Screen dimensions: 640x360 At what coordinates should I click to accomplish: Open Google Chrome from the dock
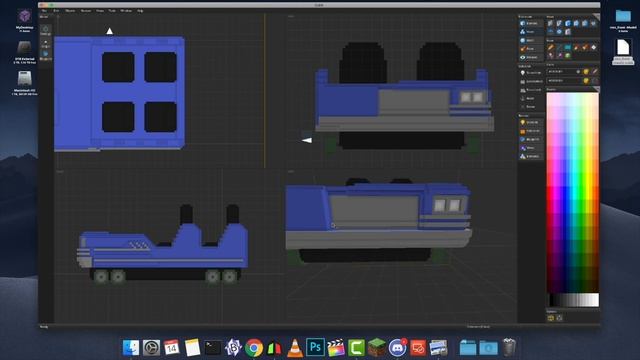[254, 348]
